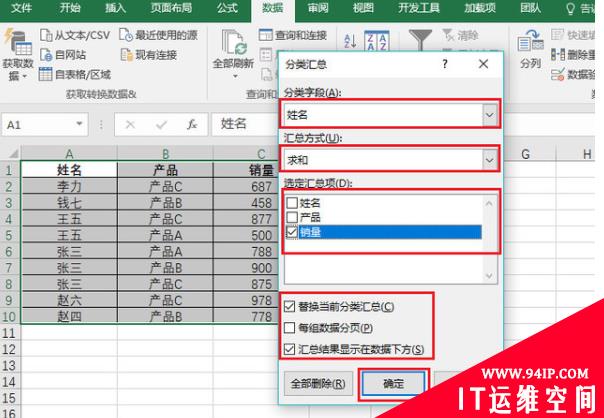This screenshot has width=604, height=418.
Task: Check the 姓名 item in the summary list
Action: pyautogui.click(x=292, y=203)
